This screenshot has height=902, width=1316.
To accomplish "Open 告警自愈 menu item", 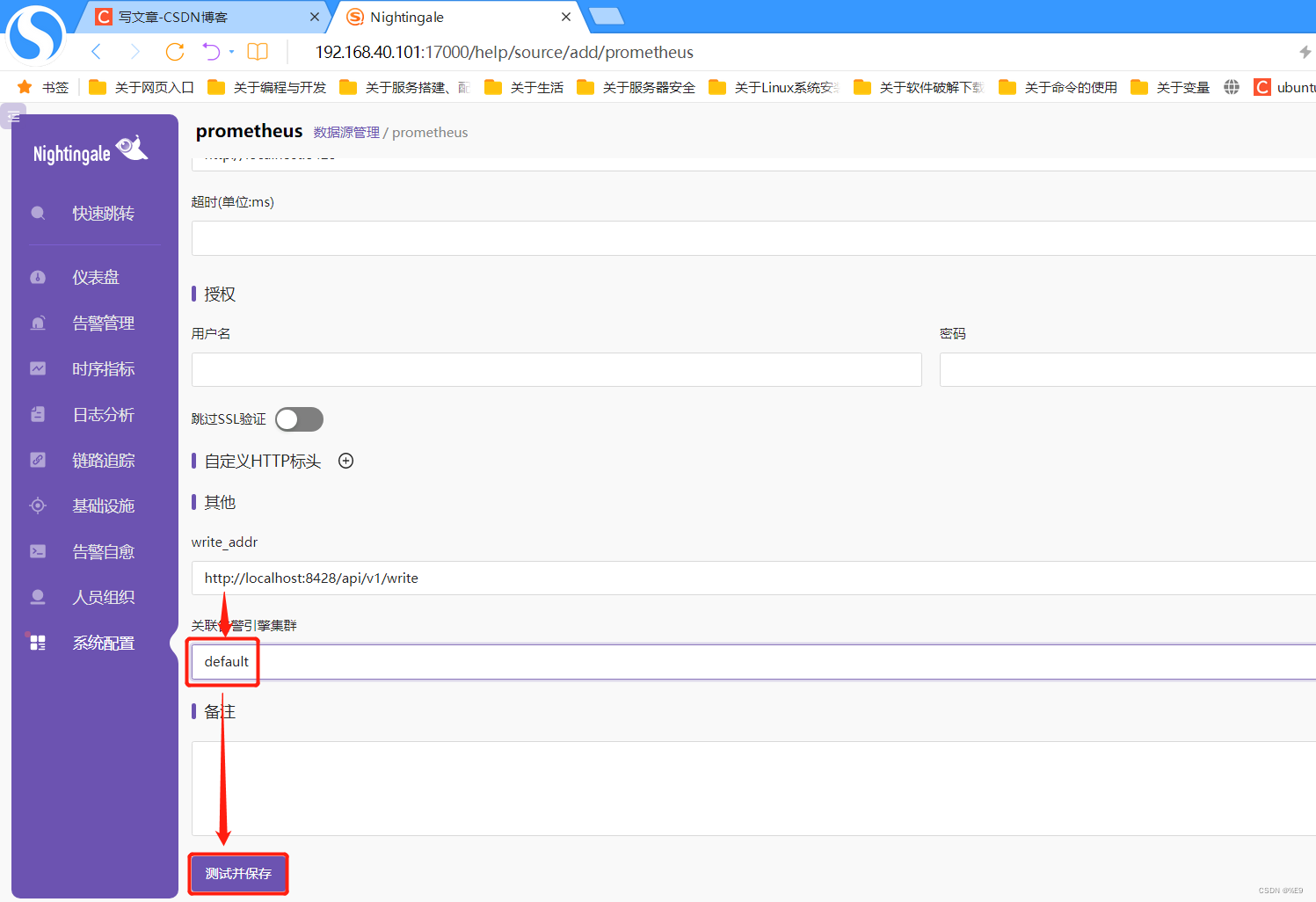I will click(103, 551).
